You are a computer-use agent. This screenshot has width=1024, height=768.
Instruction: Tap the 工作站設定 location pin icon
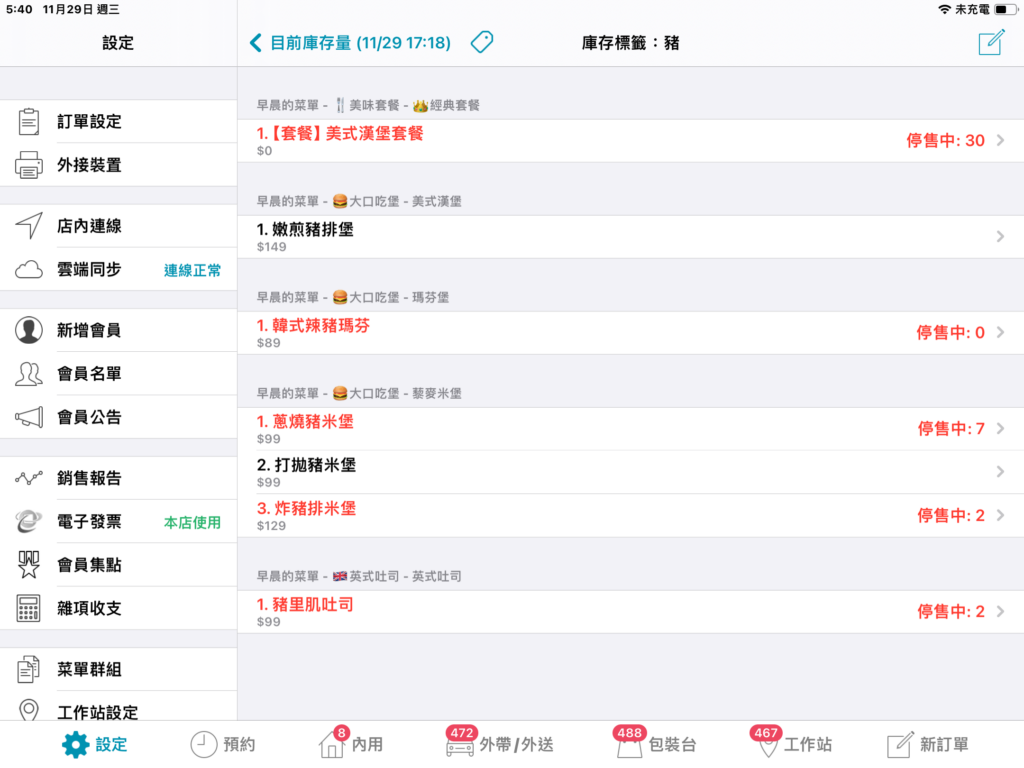coord(29,710)
